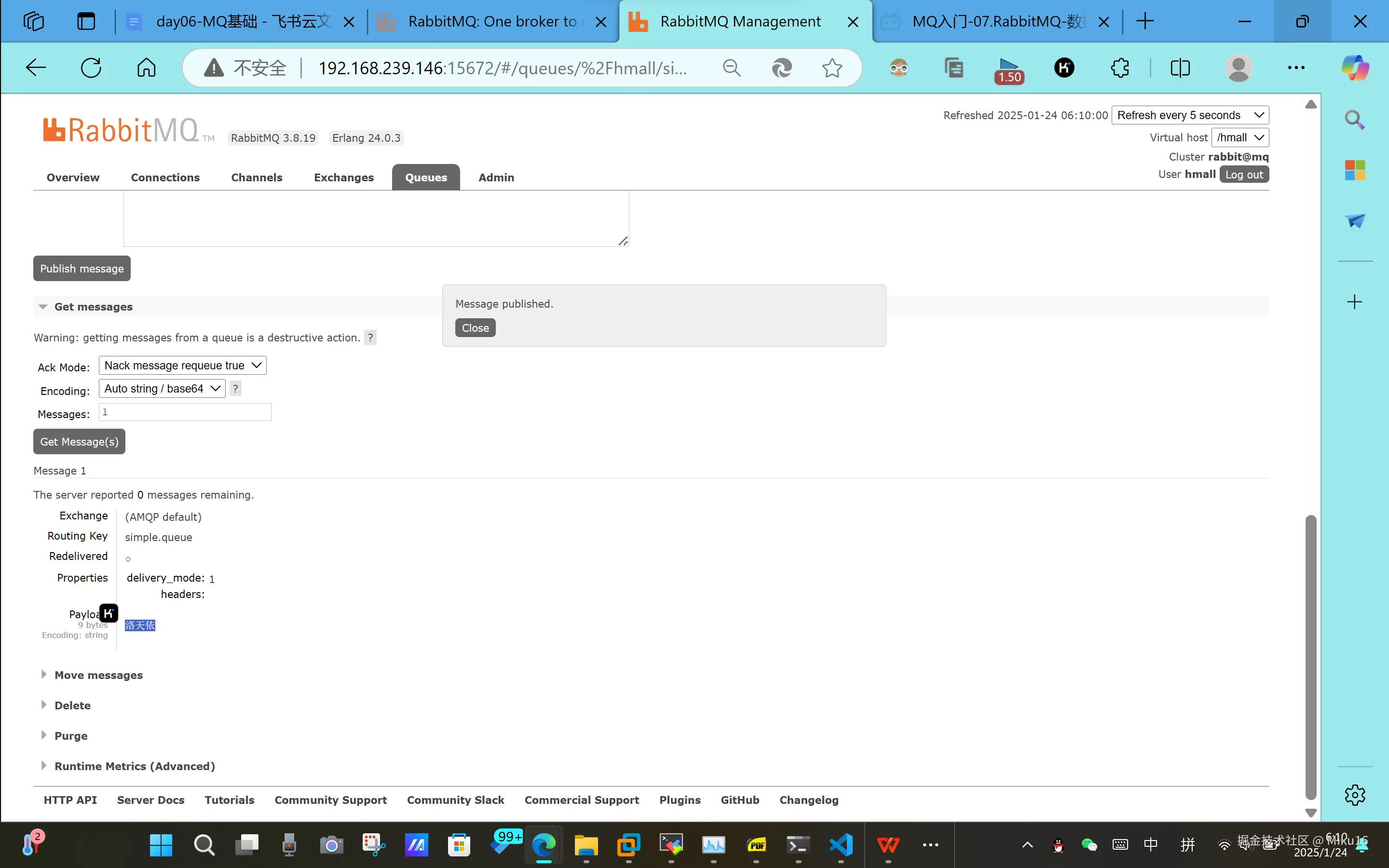Expand the Purge section

70,736
